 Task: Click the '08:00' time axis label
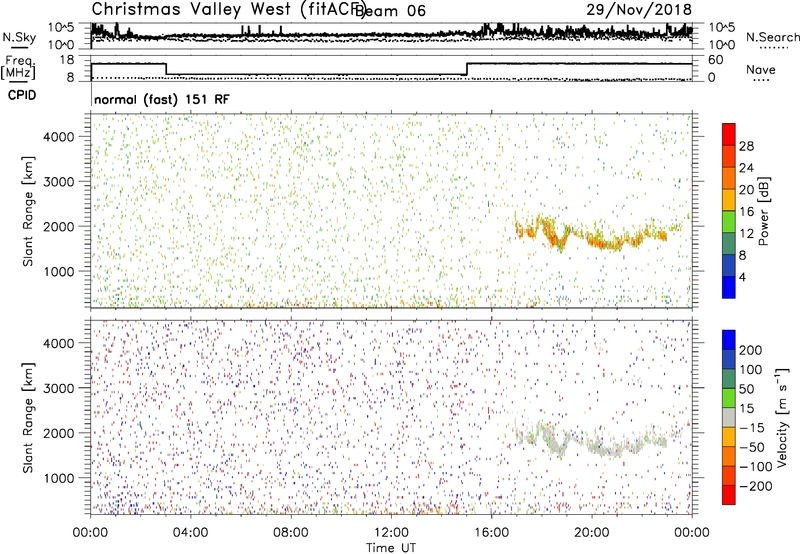point(291,533)
